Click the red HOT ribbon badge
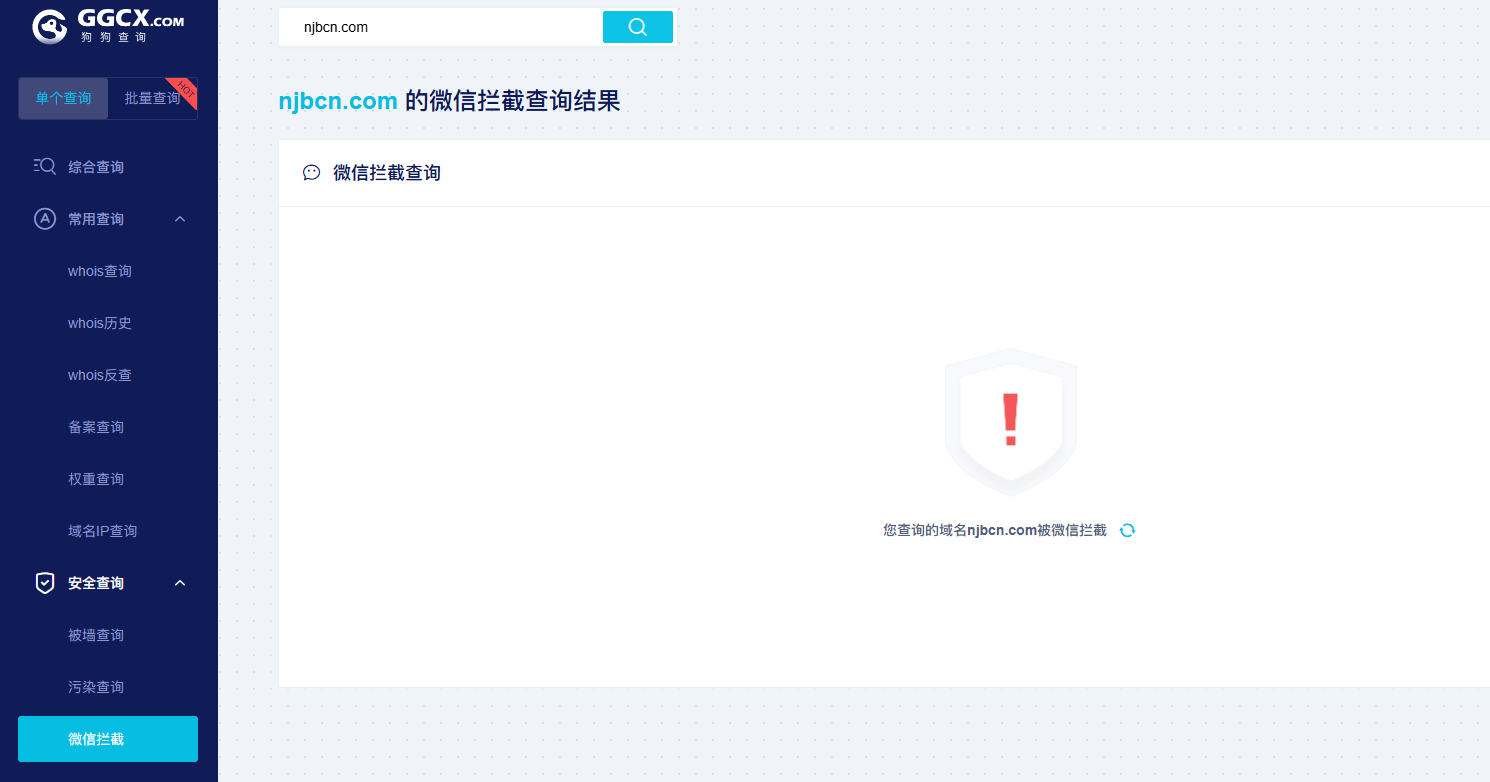The image size is (1490, 782). 185,90
